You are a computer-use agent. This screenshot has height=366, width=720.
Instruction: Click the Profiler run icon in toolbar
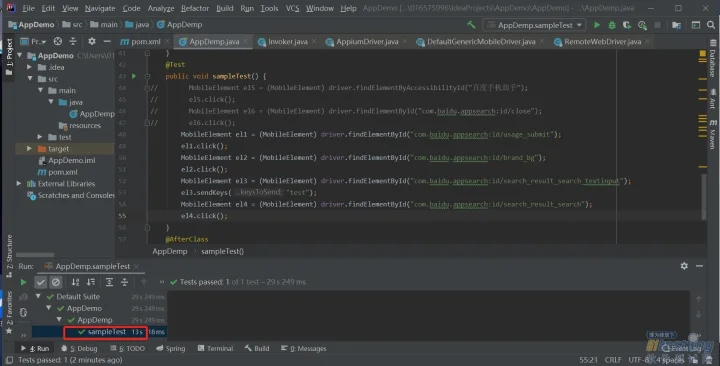pos(642,25)
